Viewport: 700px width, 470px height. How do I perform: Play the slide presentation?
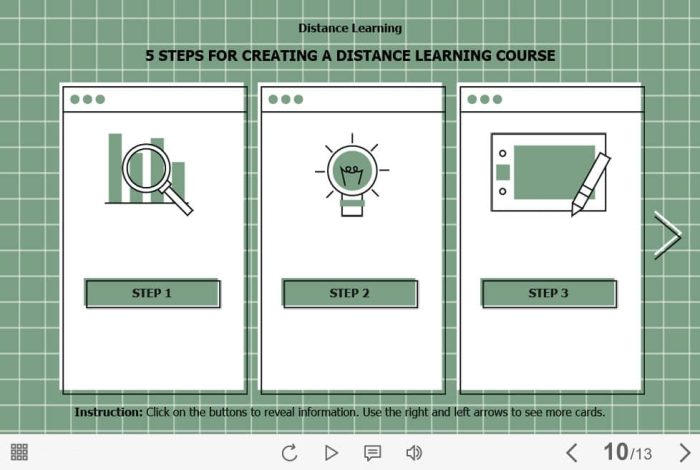(331, 453)
